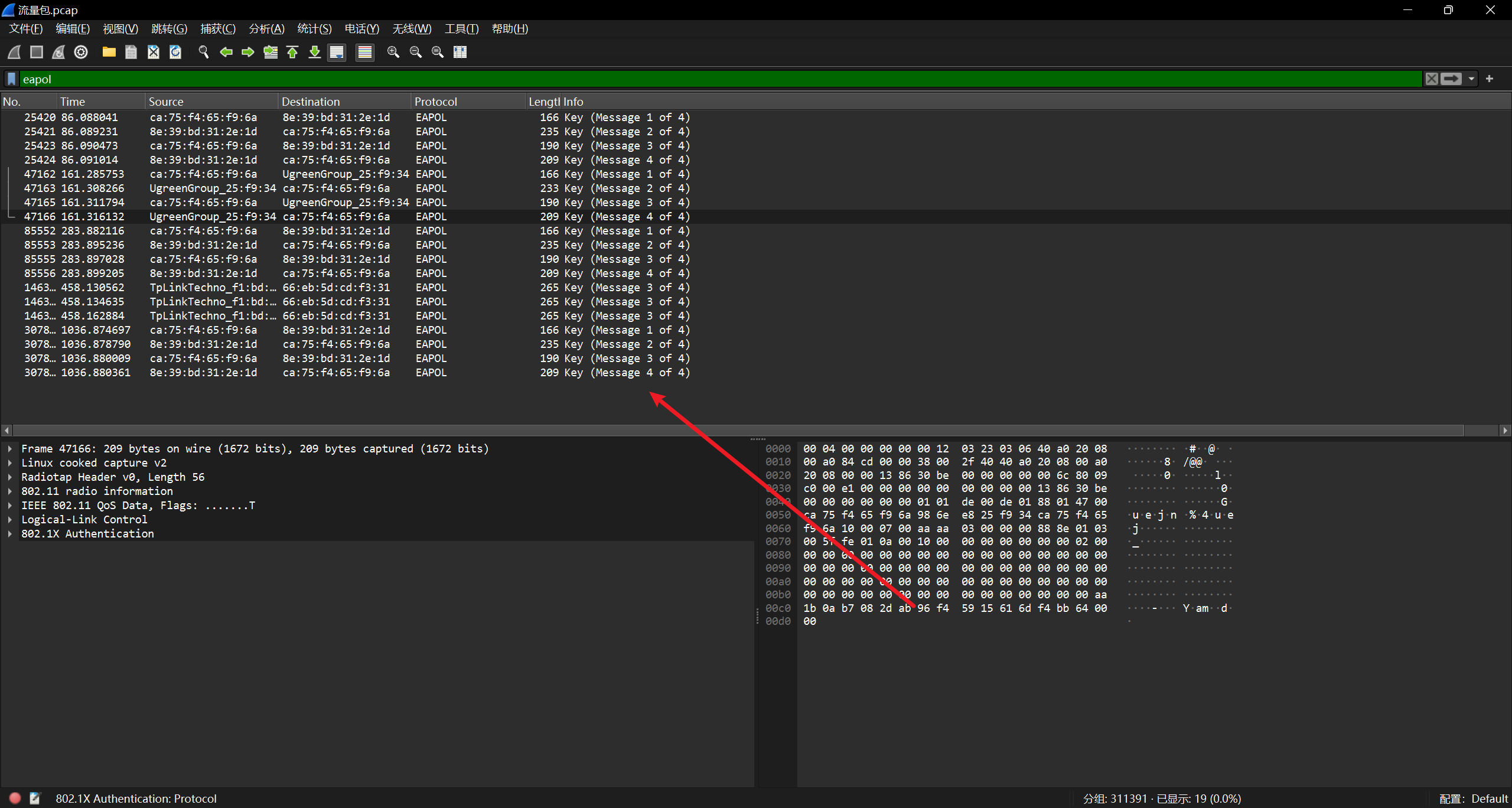This screenshot has height=808, width=1512.
Task: Click the start capture shark fin icon
Action: click(x=14, y=52)
